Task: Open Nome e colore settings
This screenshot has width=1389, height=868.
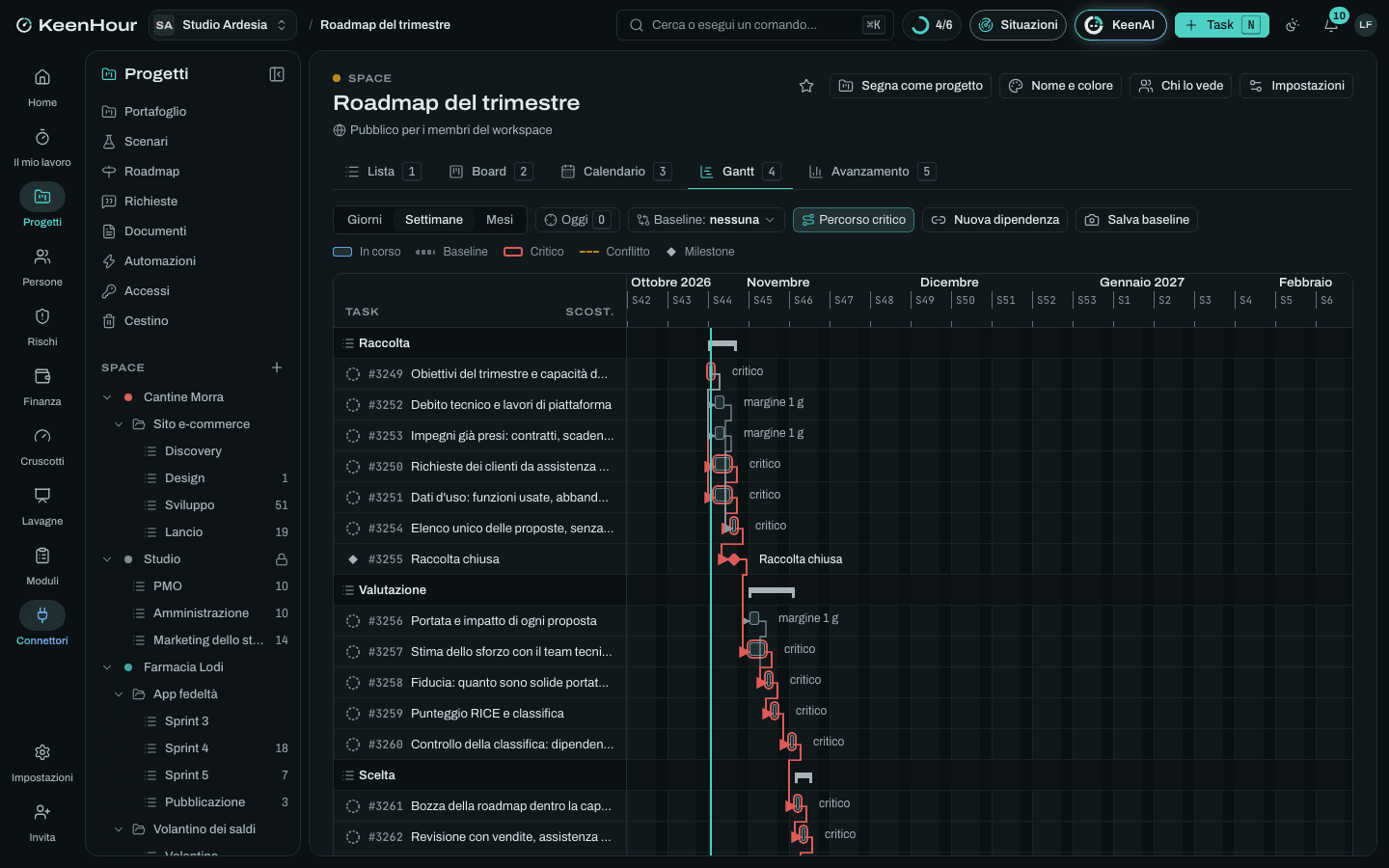Action: click(x=1060, y=86)
